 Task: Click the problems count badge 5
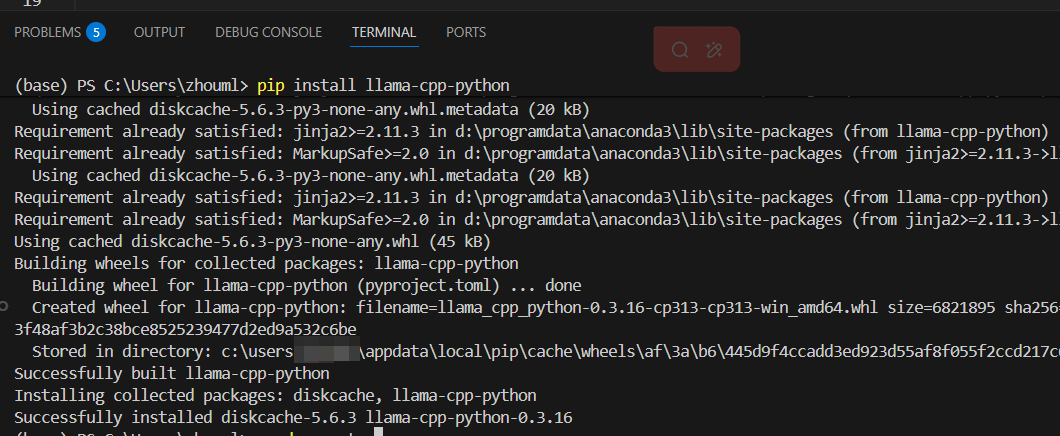click(96, 32)
